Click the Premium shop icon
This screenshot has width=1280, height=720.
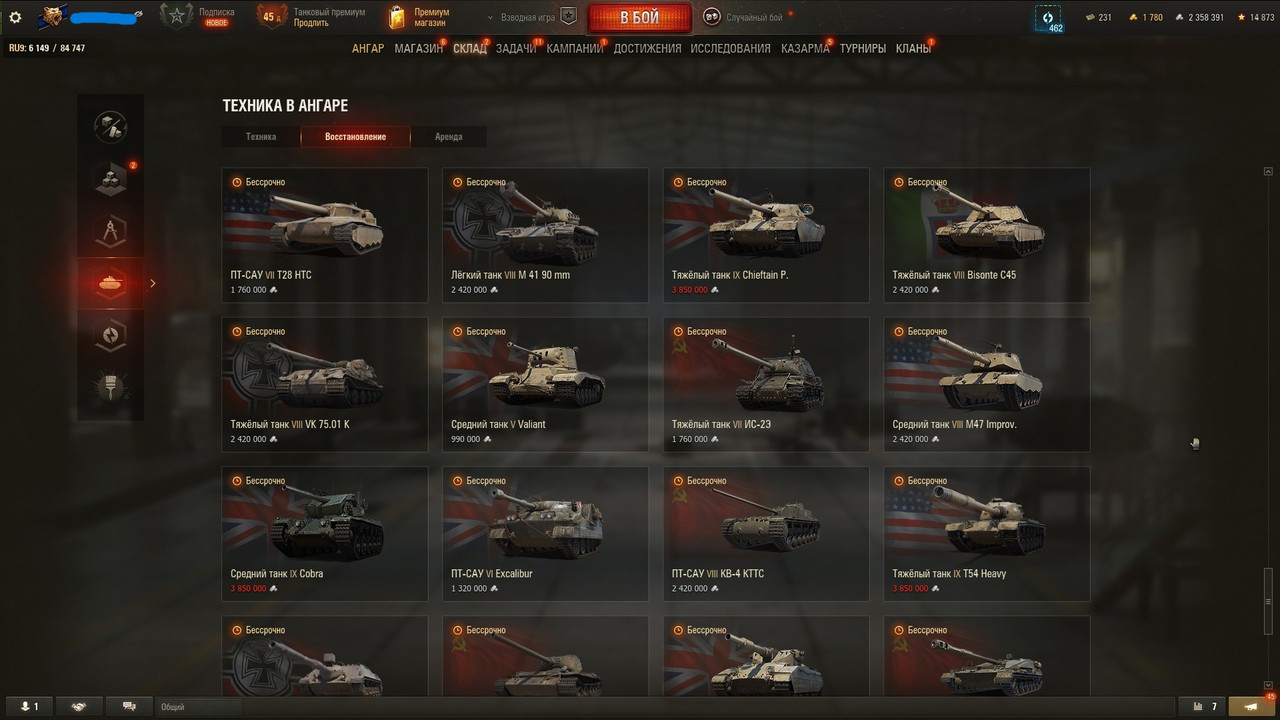point(398,17)
